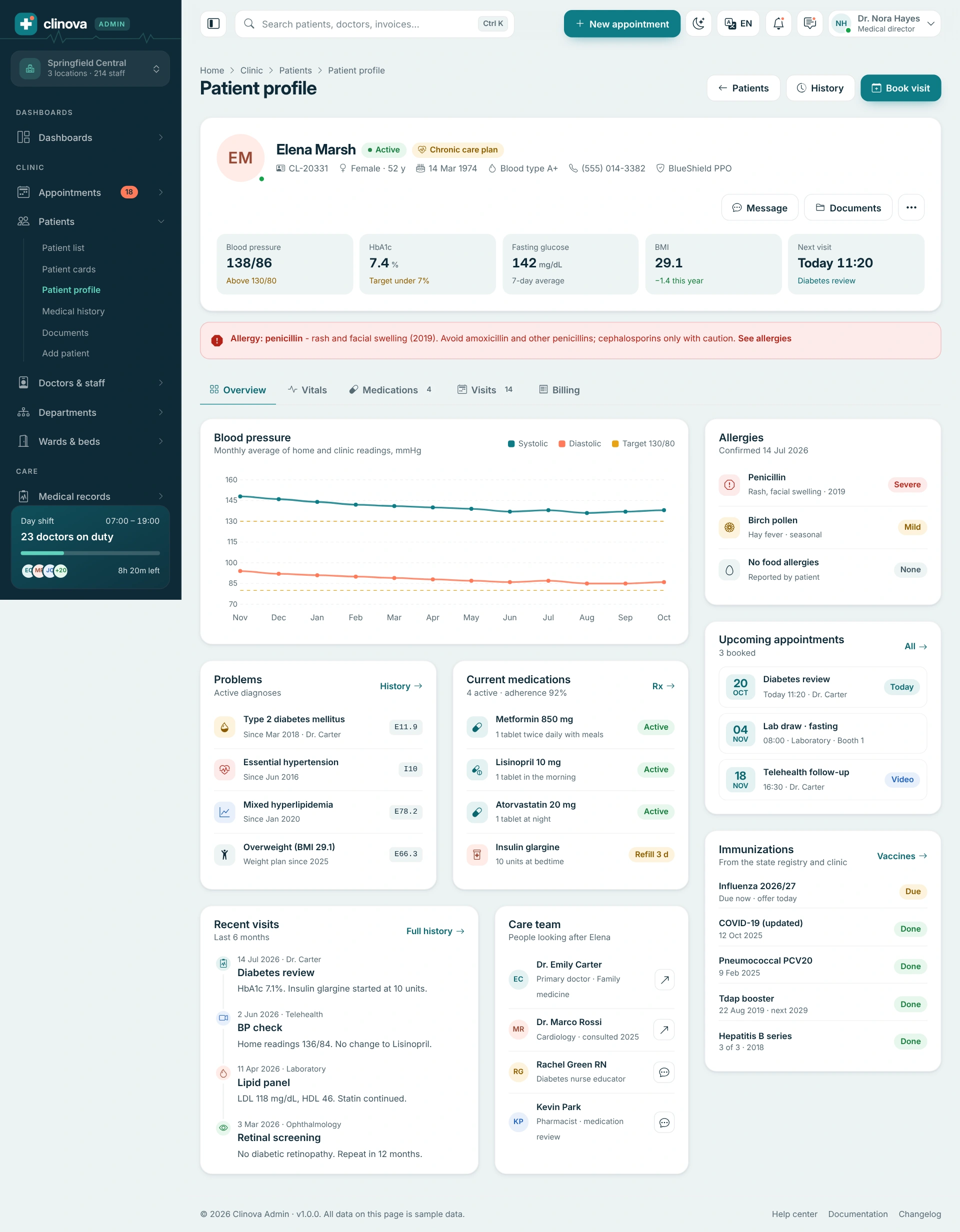Click the more options ellipsis button

(x=911, y=207)
